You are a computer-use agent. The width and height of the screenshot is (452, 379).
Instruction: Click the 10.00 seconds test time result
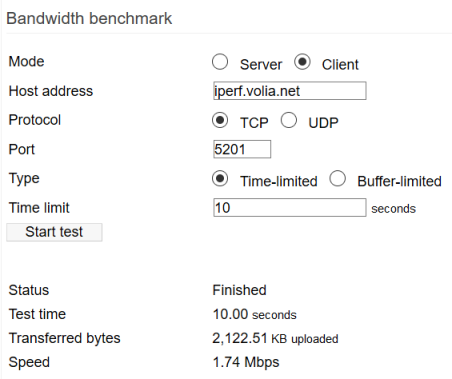coord(255,314)
